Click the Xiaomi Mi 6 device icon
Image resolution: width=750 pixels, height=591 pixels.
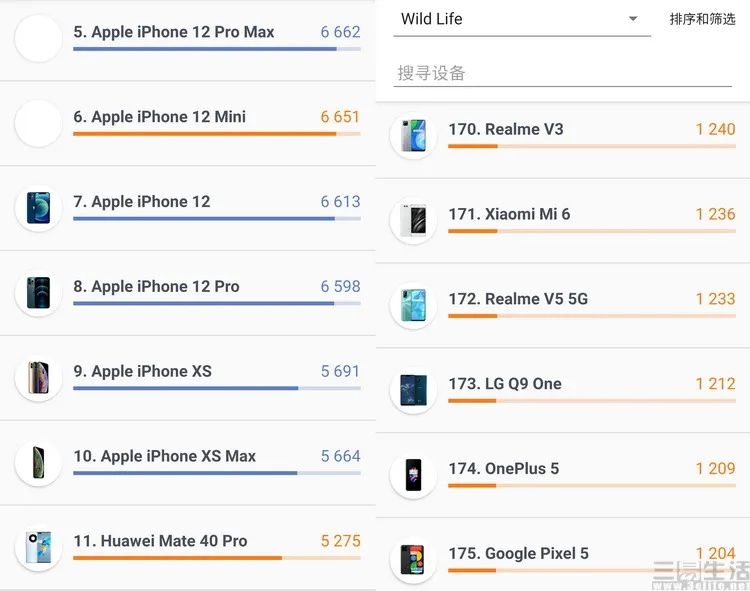[x=413, y=220]
